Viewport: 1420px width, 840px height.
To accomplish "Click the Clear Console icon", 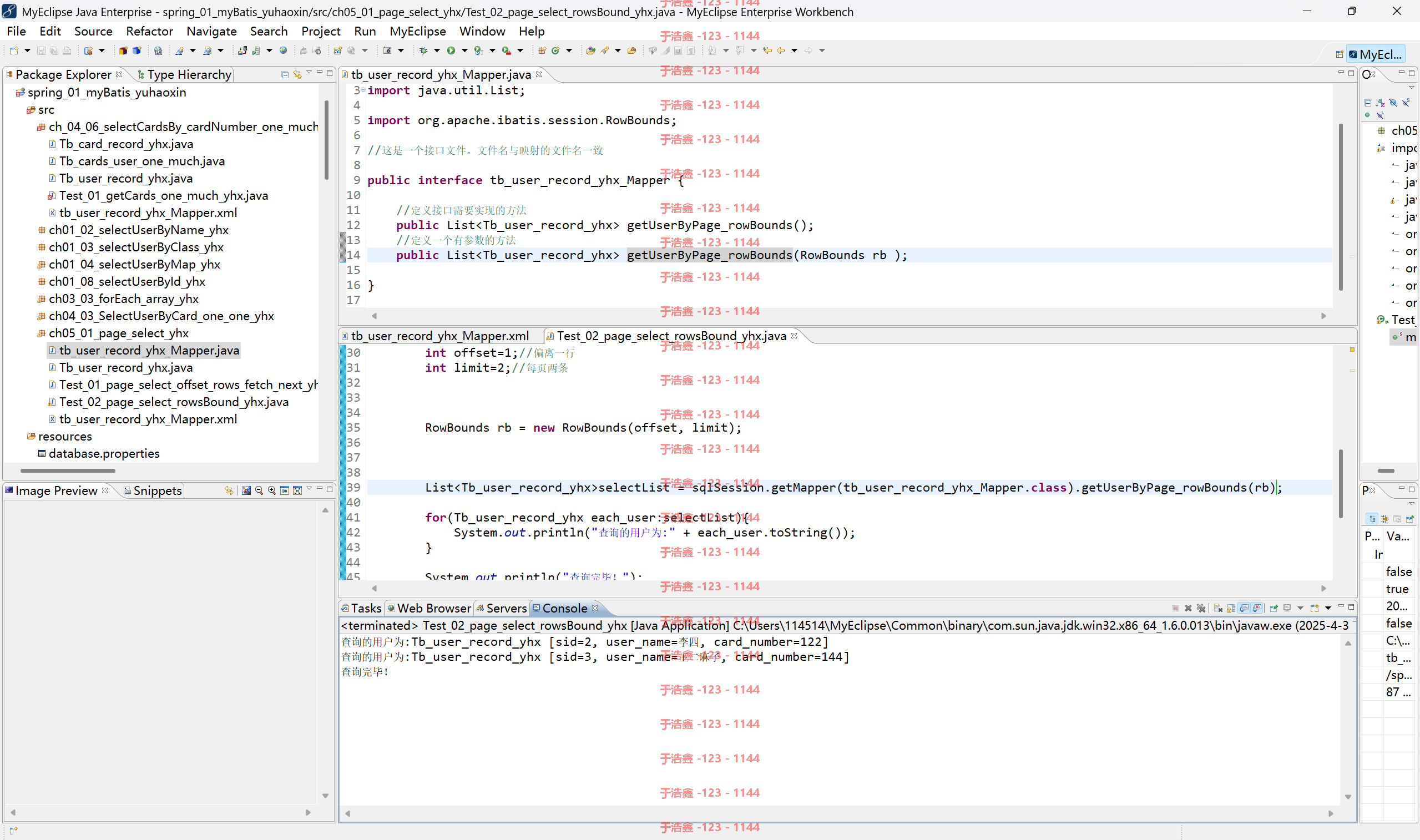I will pyautogui.click(x=1219, y=609).
